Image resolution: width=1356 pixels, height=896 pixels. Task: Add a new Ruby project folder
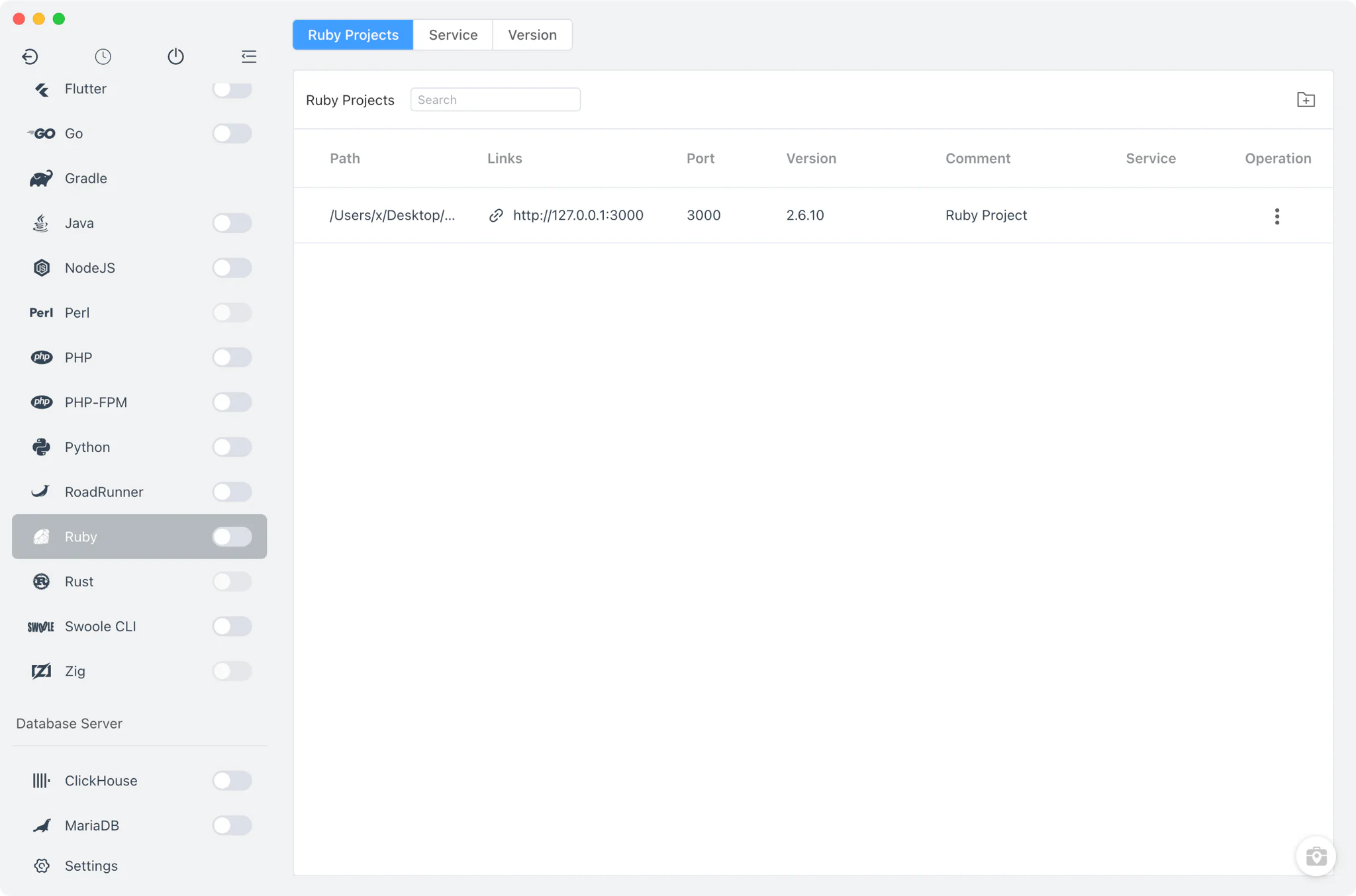[1306, 100]
